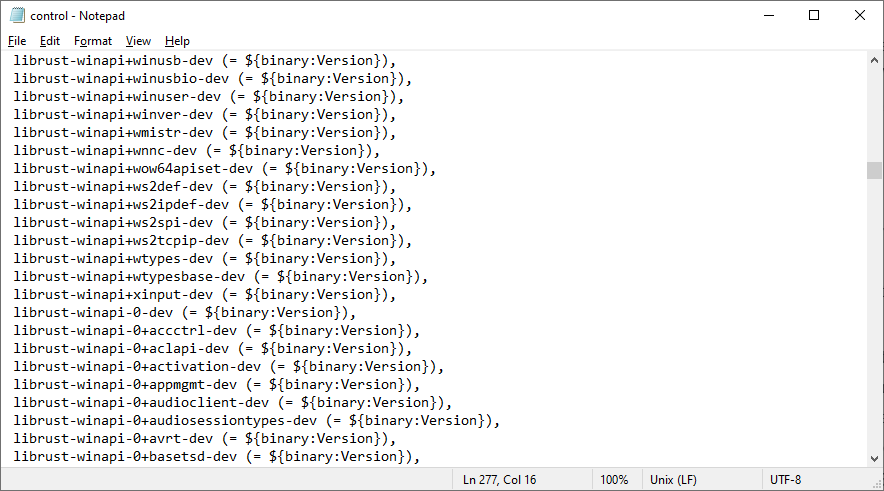Click the librust-winapi-0+audiosessiontypes-dev line
Screen dimensions: 884x491
pyautogui.click(x=257, y=421)
